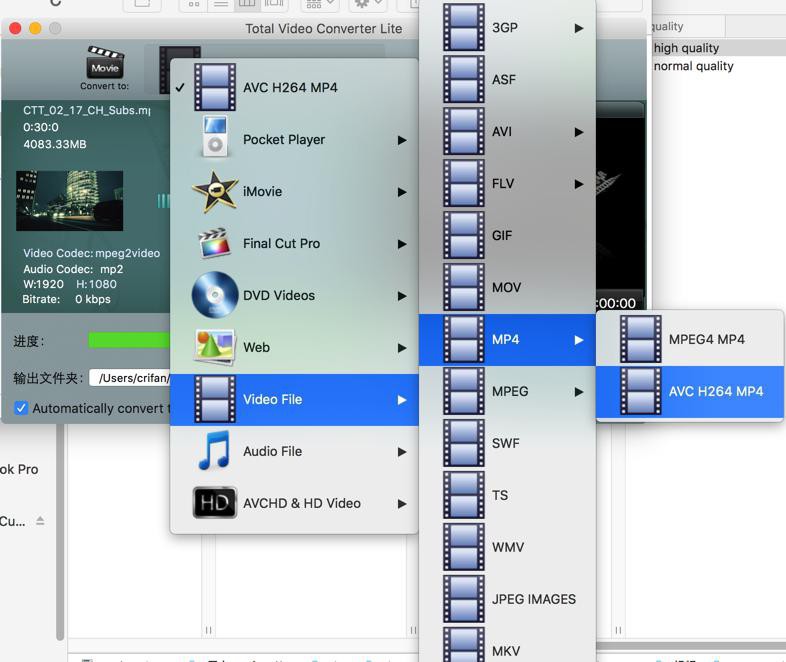Expand the 3GP submenu arrow
Image resolution: width=786 pixels, height=662 pixels.
point(579,28)
